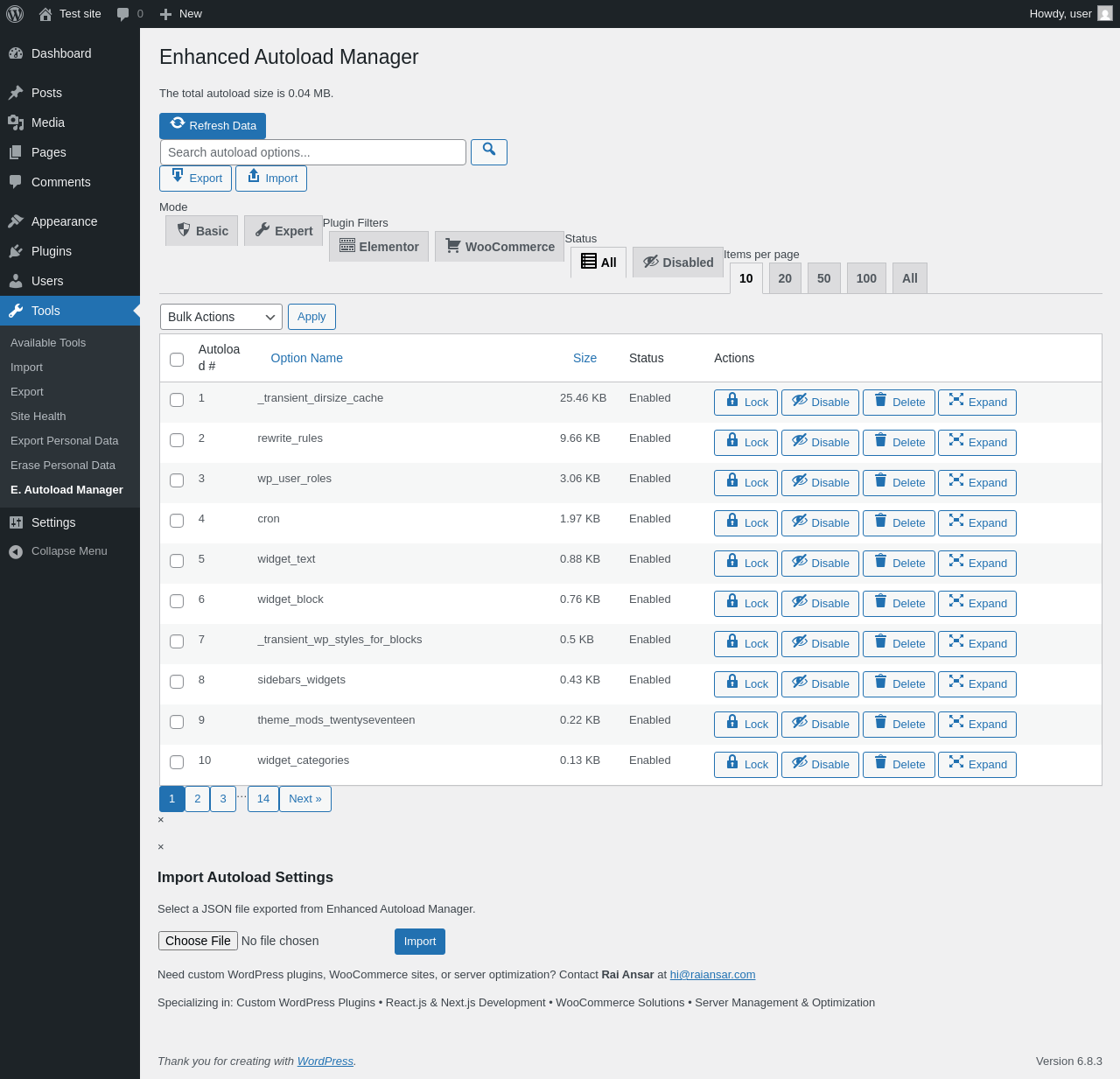Click the WordPress logo icon in the admin bar
Image resolution: width=1120 pixels, height=1079 pixels.
coord(15,14)
